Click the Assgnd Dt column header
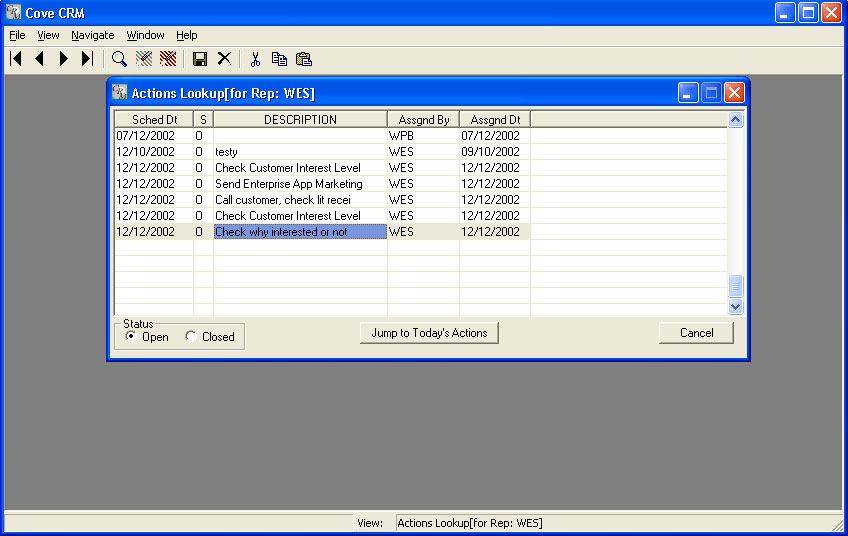Image resolution: width=848 pixels, height=536 pixels. [x=495, y=120]
